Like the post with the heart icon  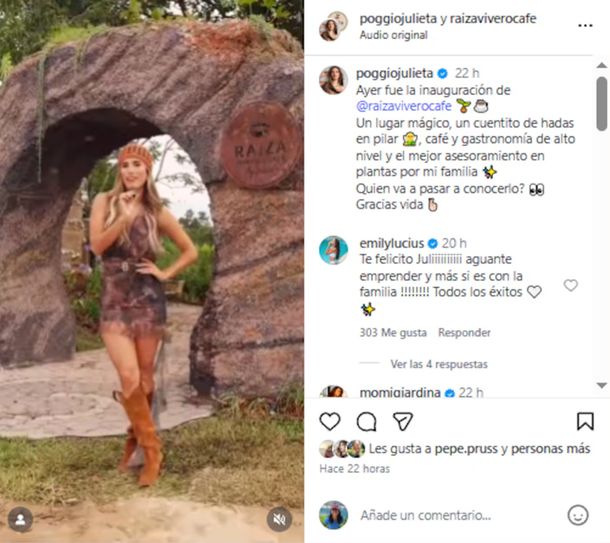coord(330,422)
